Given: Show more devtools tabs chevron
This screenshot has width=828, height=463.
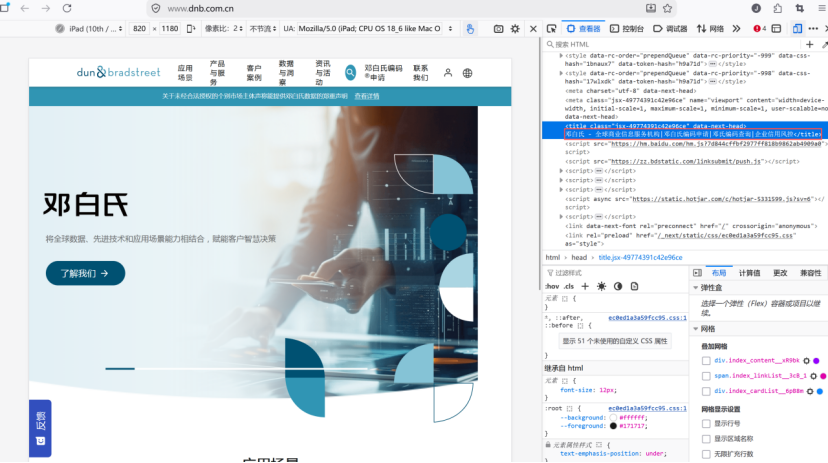Looking at the screenshot, I should click(737, 29).
